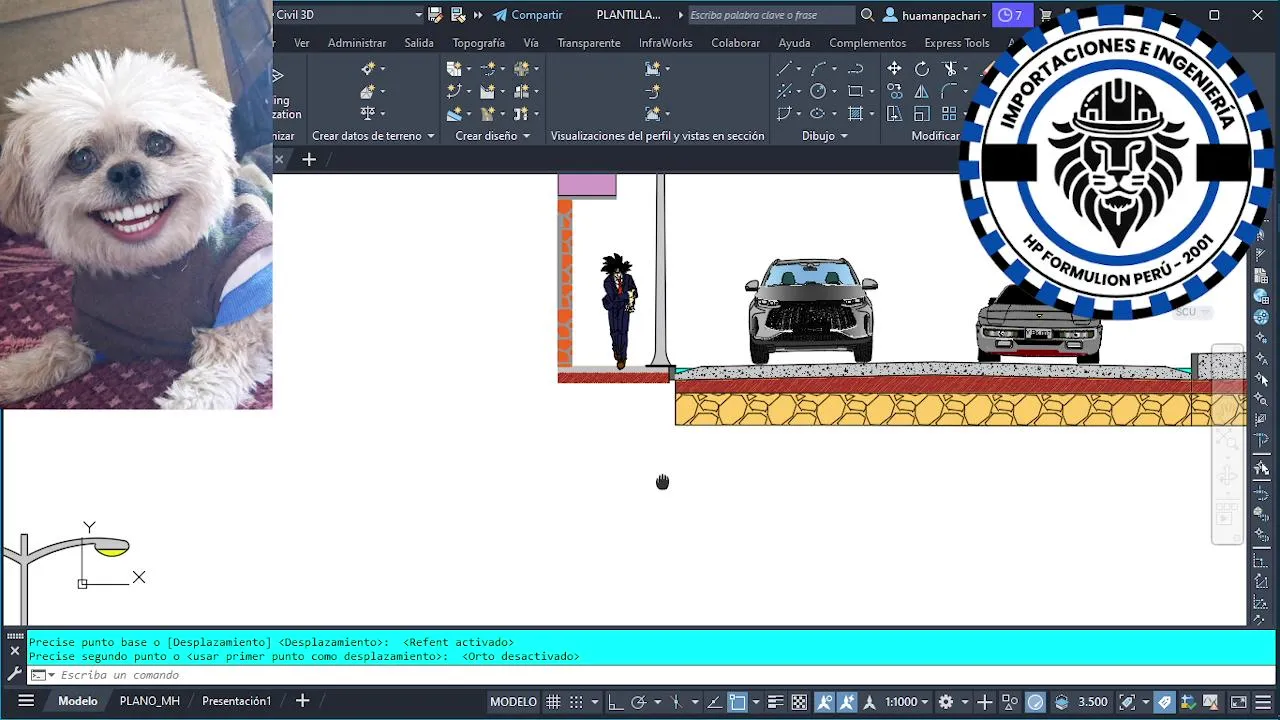The image size is (1280, 720).
Task: Select the Ellipse drawing tool
Action: [x=818, y=113]
